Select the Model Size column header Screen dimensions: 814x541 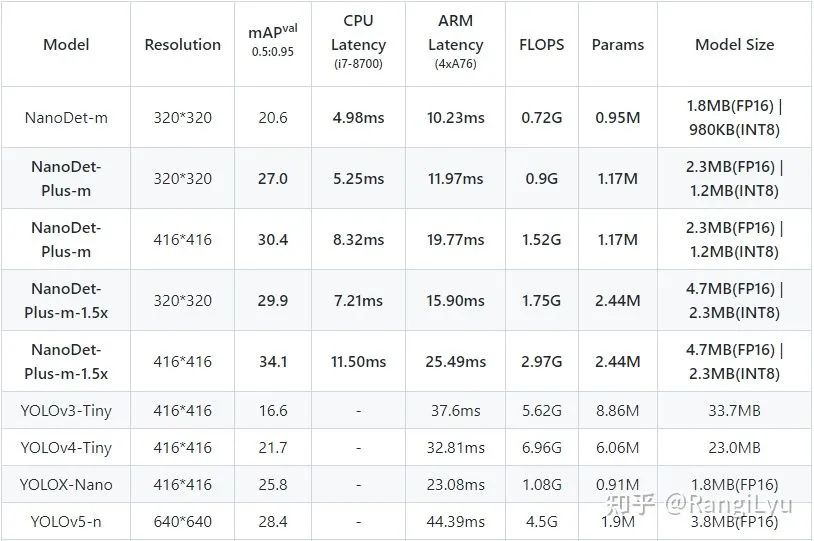734,45
